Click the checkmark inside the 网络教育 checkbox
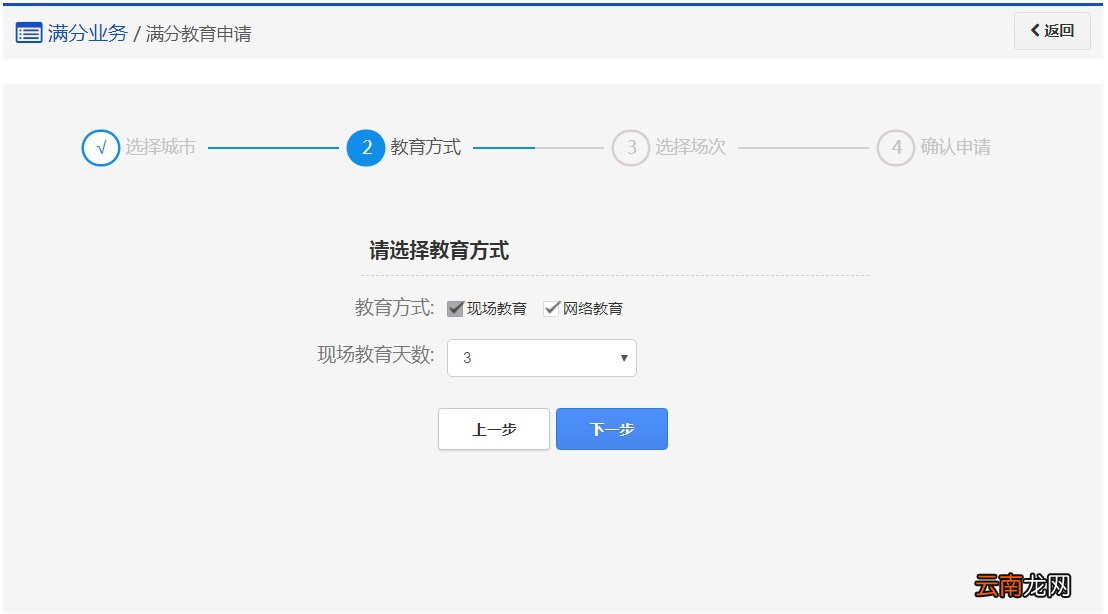This screenshot has width=1108, height=614. click(x=551, y=308)
